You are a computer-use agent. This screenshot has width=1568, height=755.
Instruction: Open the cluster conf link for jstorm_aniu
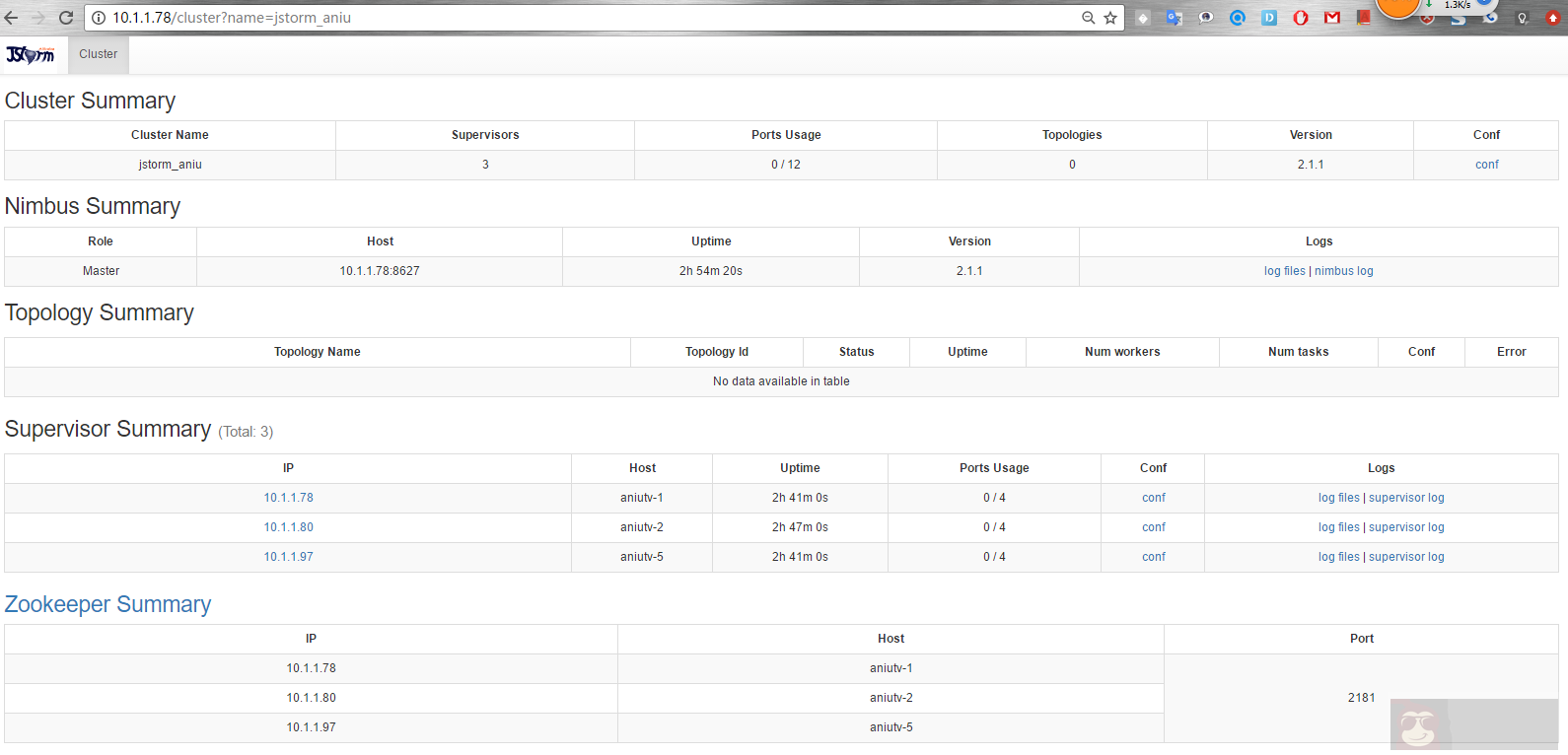tap(1487, 165)
